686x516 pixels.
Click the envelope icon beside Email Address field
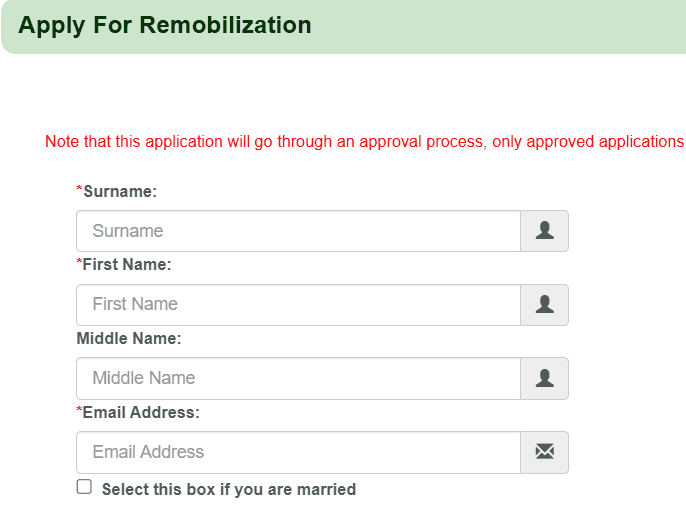pyautogui.click(x=544, y=452)
